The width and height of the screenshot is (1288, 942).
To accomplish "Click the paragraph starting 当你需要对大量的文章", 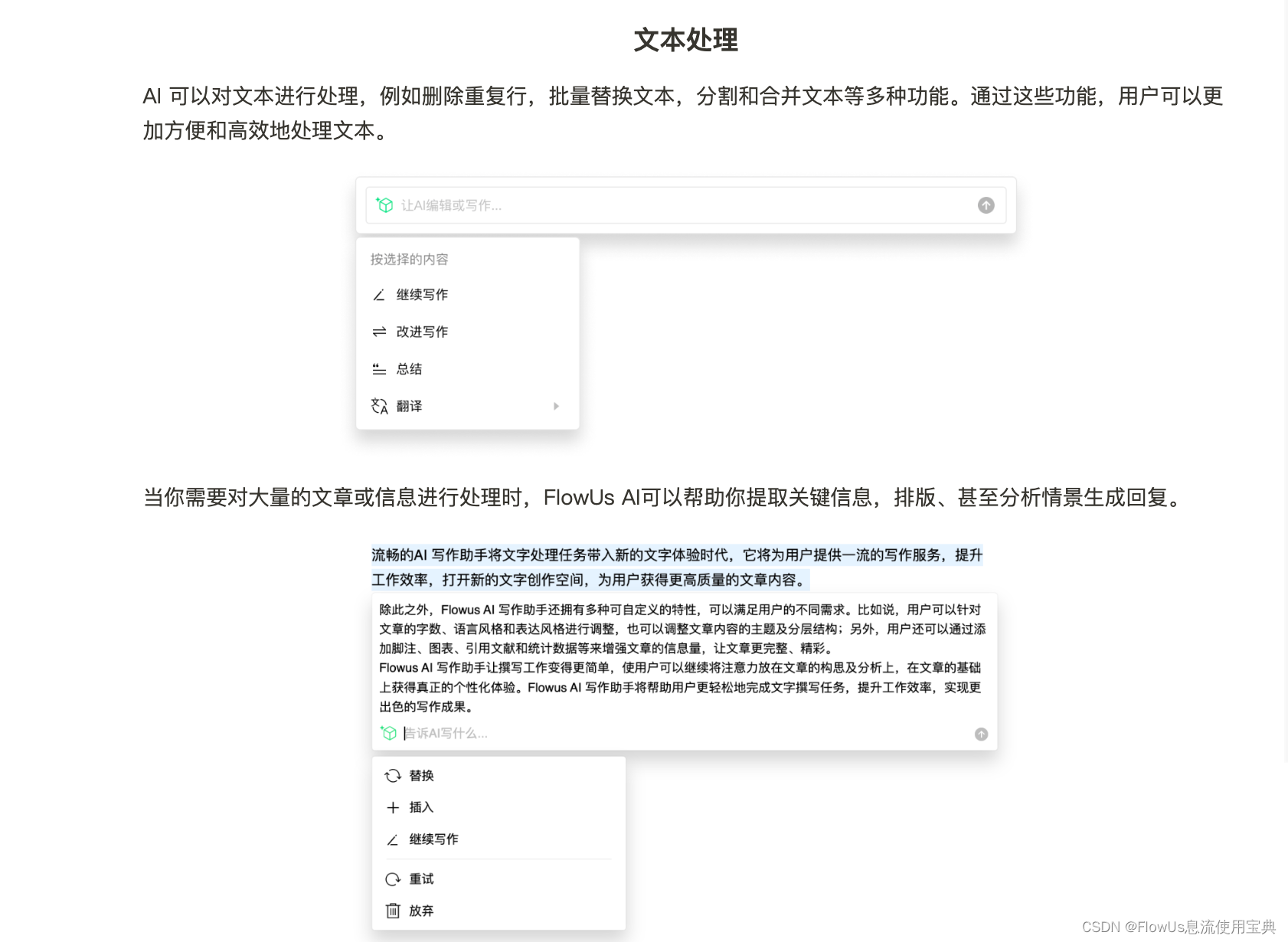I will 665,498.
